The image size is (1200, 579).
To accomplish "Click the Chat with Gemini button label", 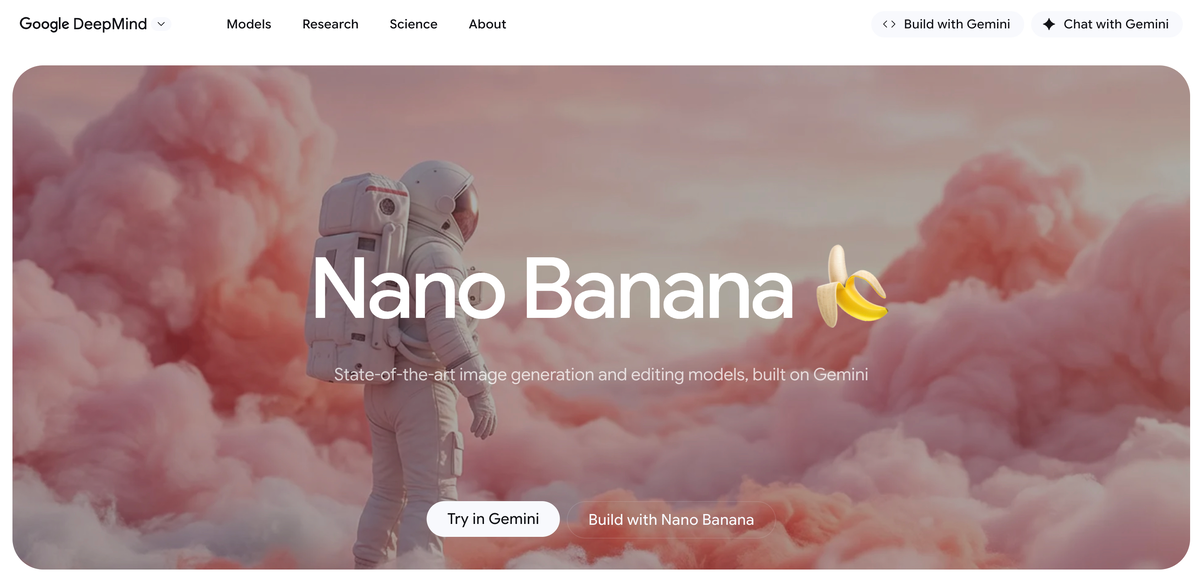I will tap(1116, 24).
